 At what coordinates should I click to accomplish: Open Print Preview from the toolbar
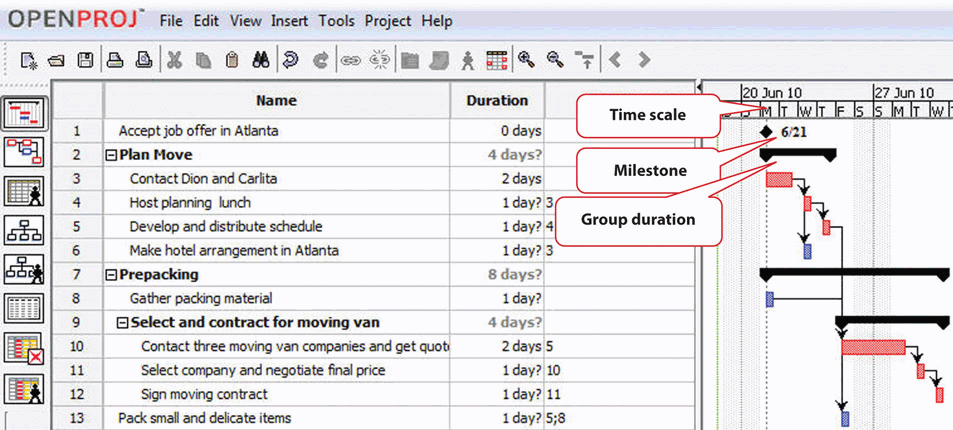point(143,60)
